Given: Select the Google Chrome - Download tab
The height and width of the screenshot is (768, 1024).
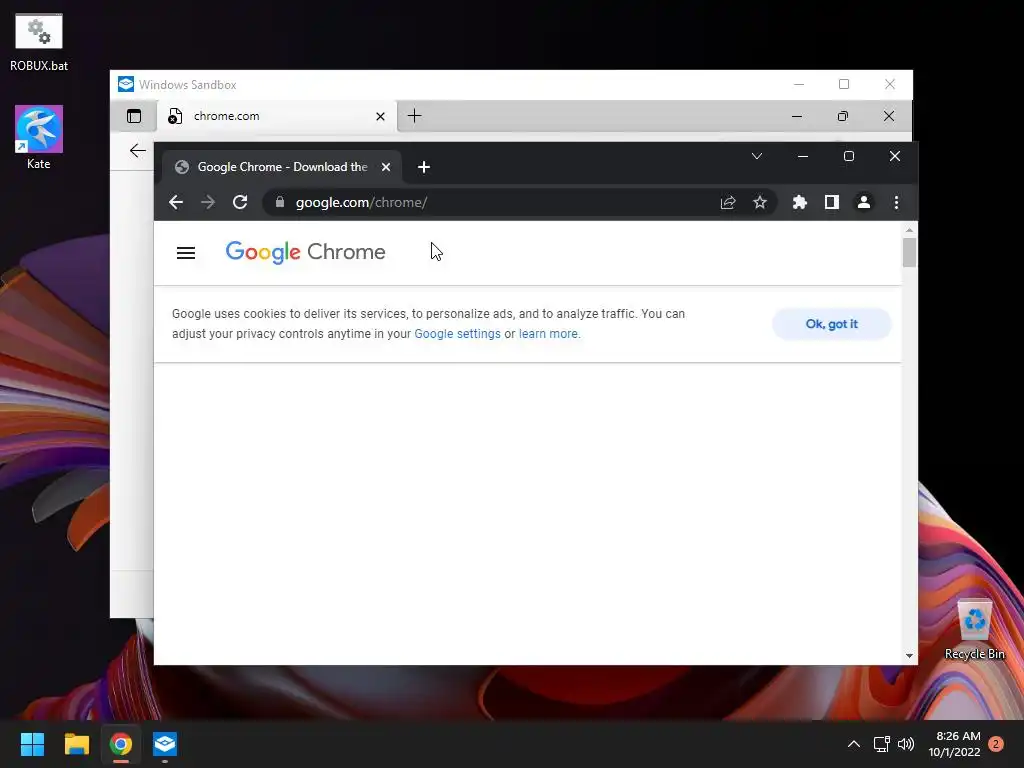Looking at the screenshot, I should [281, 167].
